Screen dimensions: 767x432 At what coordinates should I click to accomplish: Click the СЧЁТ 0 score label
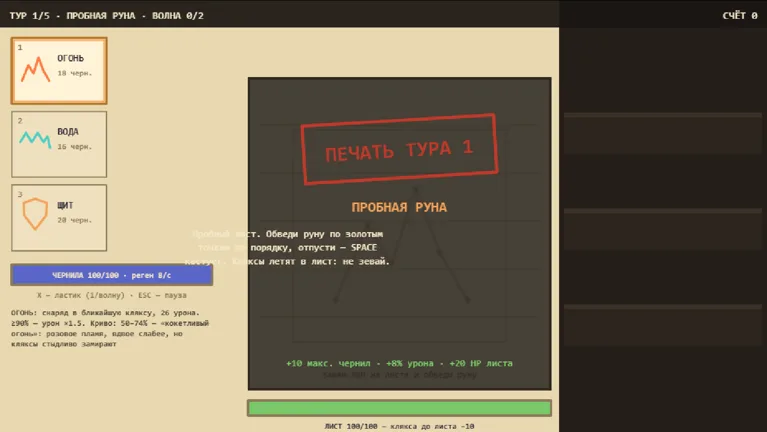coord(740,16)
